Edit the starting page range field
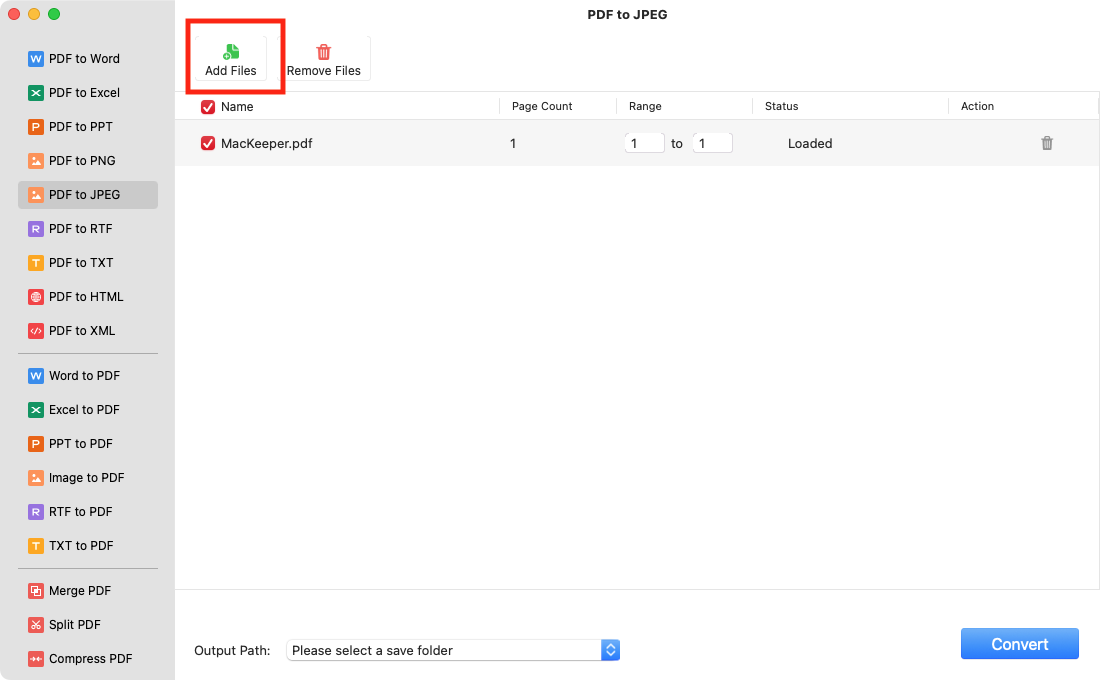The width and height of the screenshot is (1100, 680). coord(644,143)
